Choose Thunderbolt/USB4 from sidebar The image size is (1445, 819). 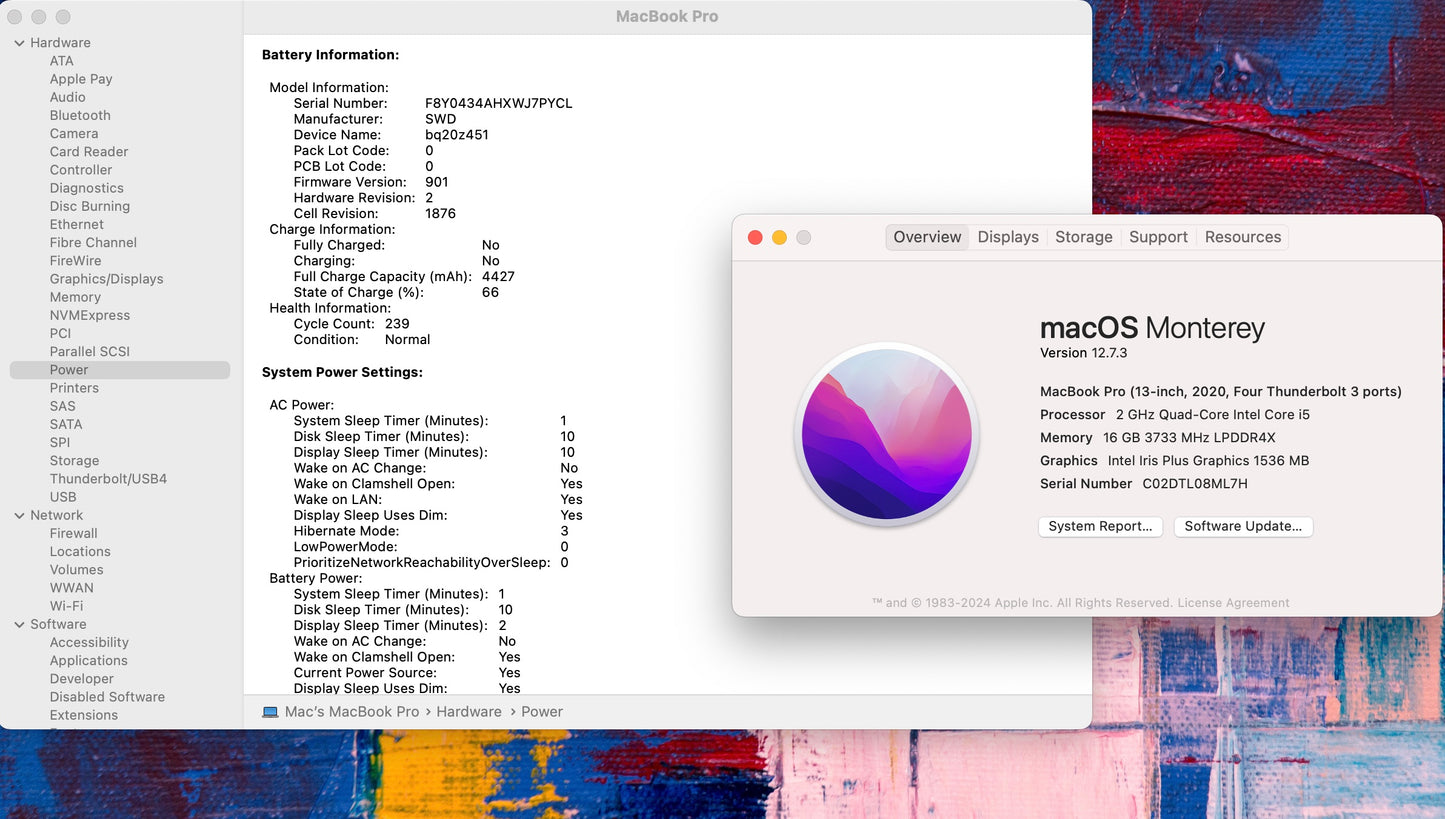tap(108, 479)
